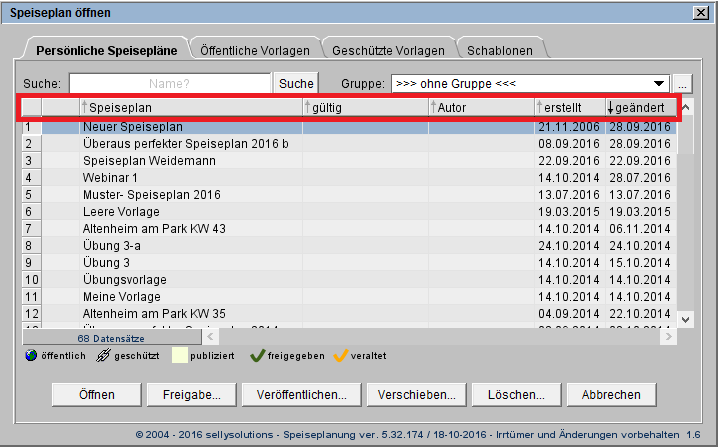
Task: Click row number 9 header cell
Action: point(32,262)
